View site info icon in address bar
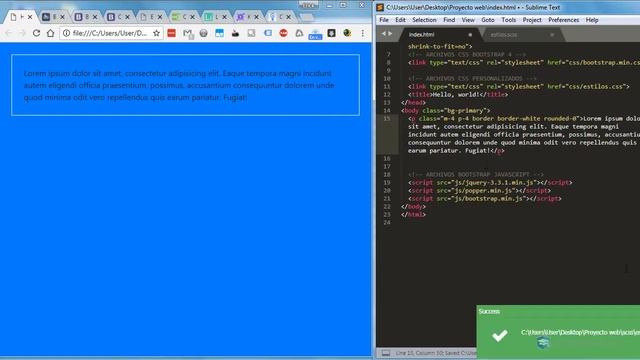 pos(66,33)
